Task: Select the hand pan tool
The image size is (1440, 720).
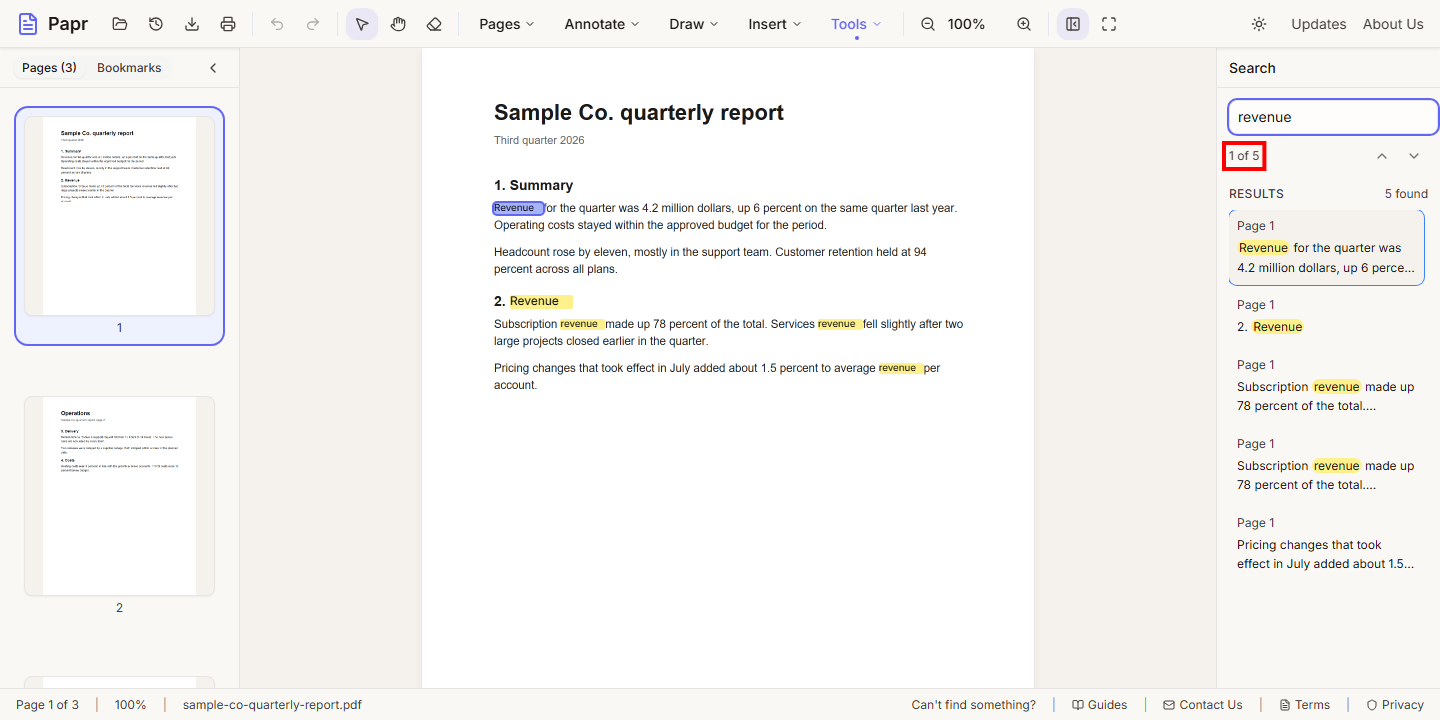Action: pos(398,24)
